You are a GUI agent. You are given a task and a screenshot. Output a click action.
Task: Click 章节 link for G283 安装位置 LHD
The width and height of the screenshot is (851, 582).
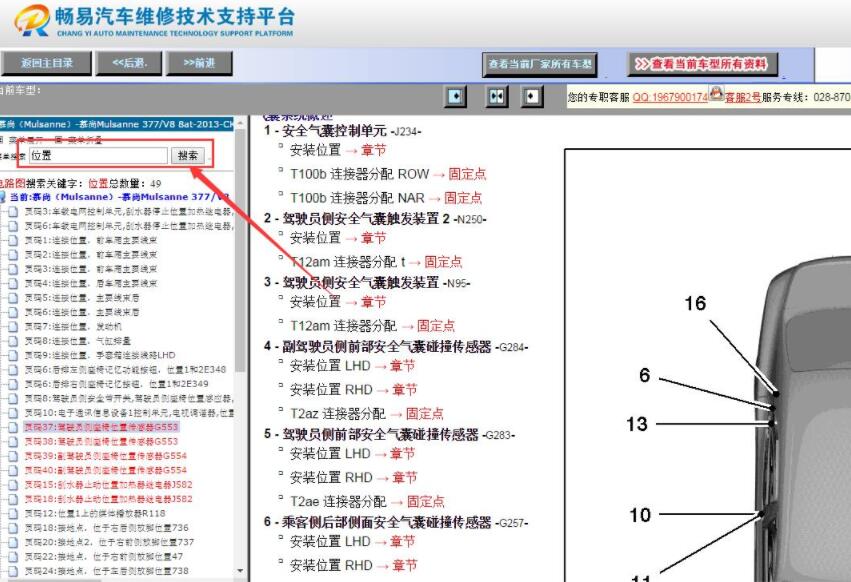(402, 453)
